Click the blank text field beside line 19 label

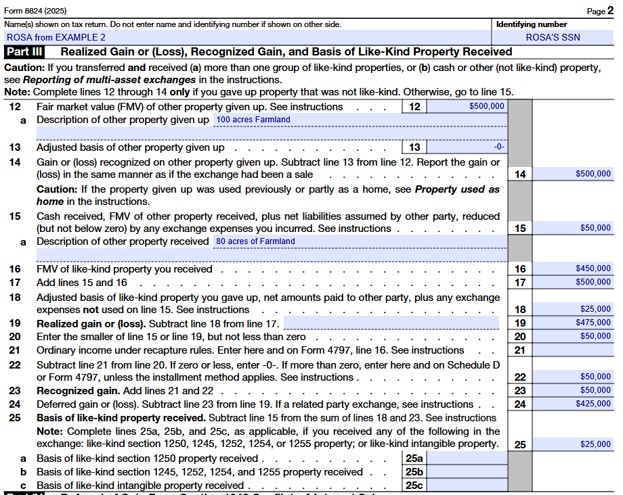391,323
